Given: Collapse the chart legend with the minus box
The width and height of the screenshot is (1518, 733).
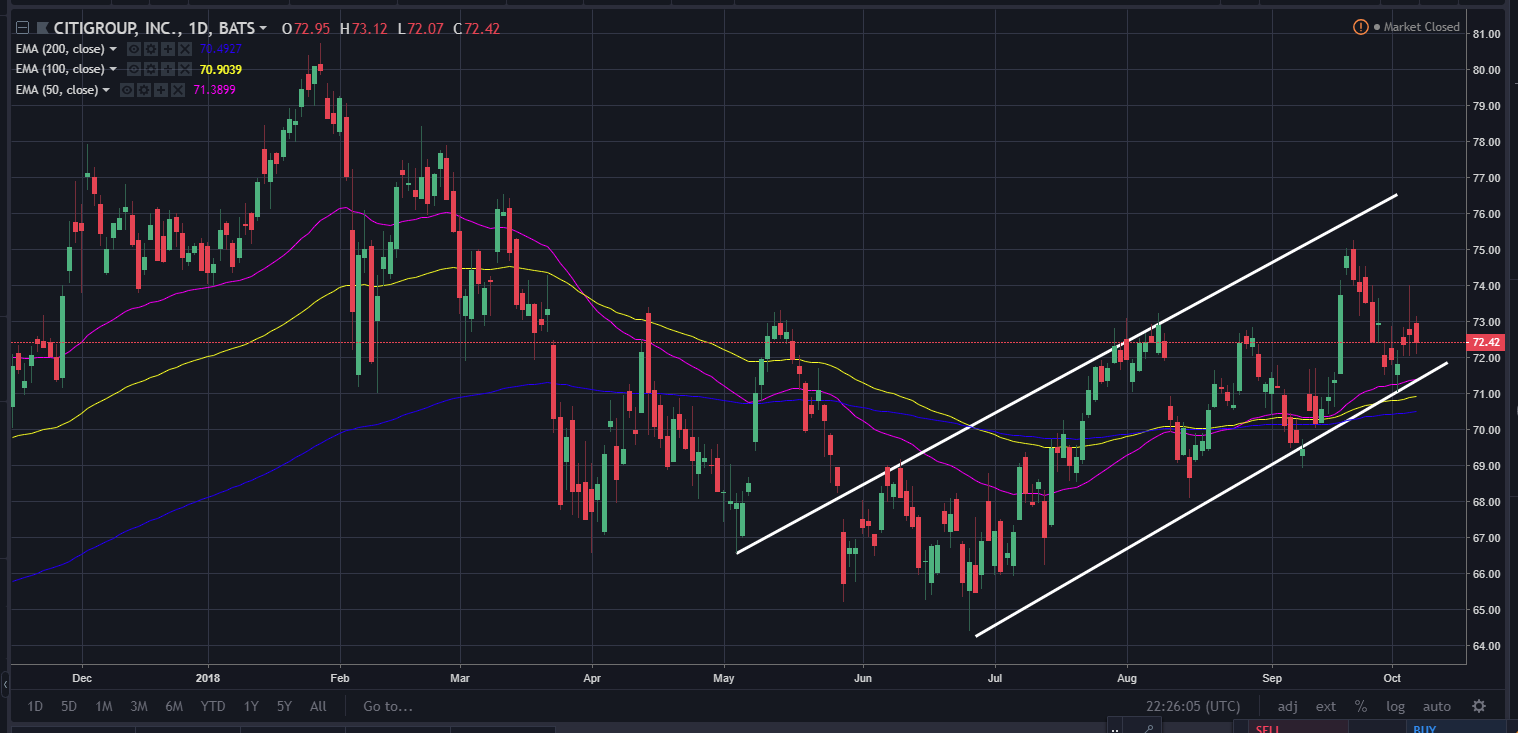Looking at the screenshot, I should click(22, 28).
